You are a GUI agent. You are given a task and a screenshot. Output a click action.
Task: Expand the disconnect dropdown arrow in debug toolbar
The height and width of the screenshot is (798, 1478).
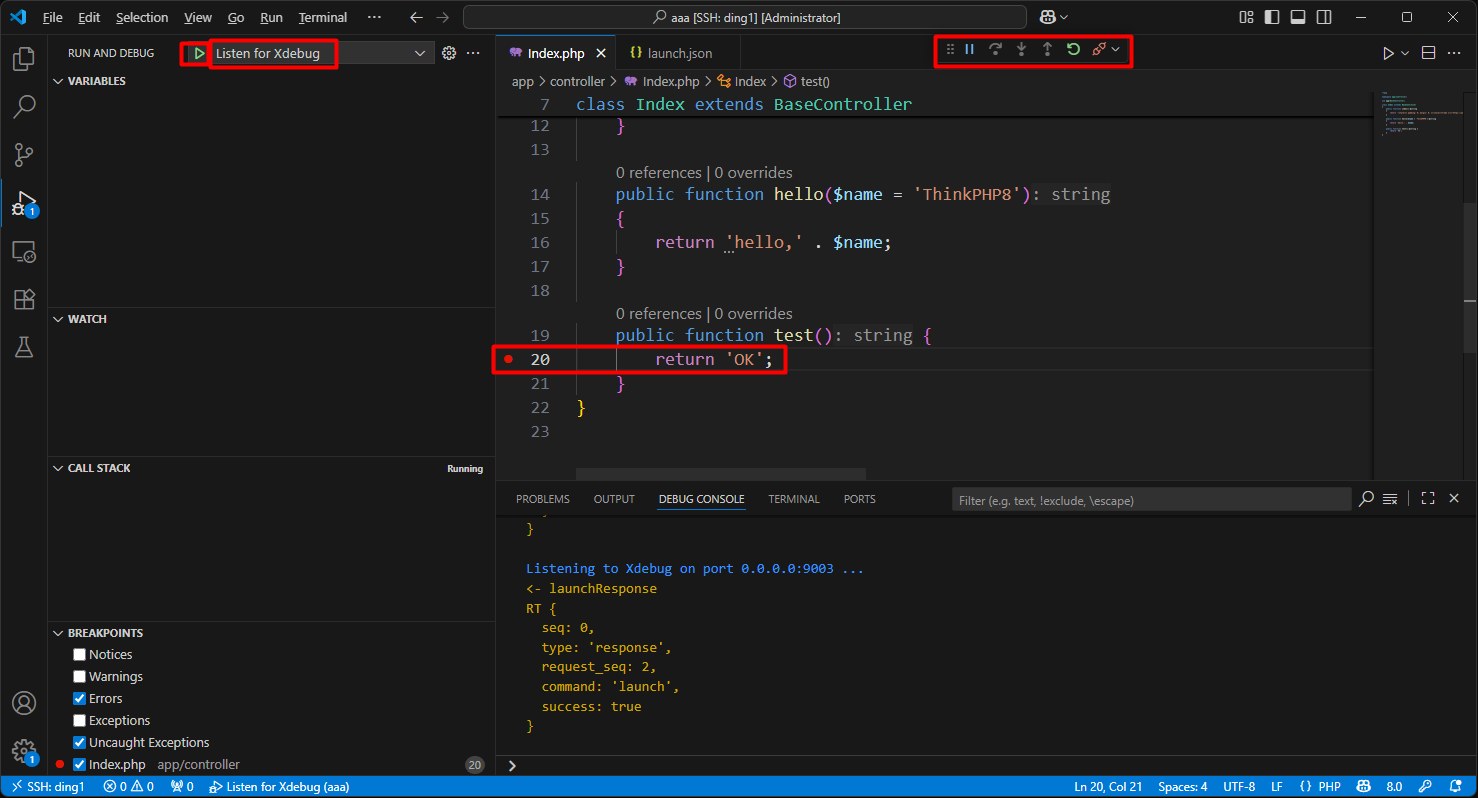tap(1115, 49)
